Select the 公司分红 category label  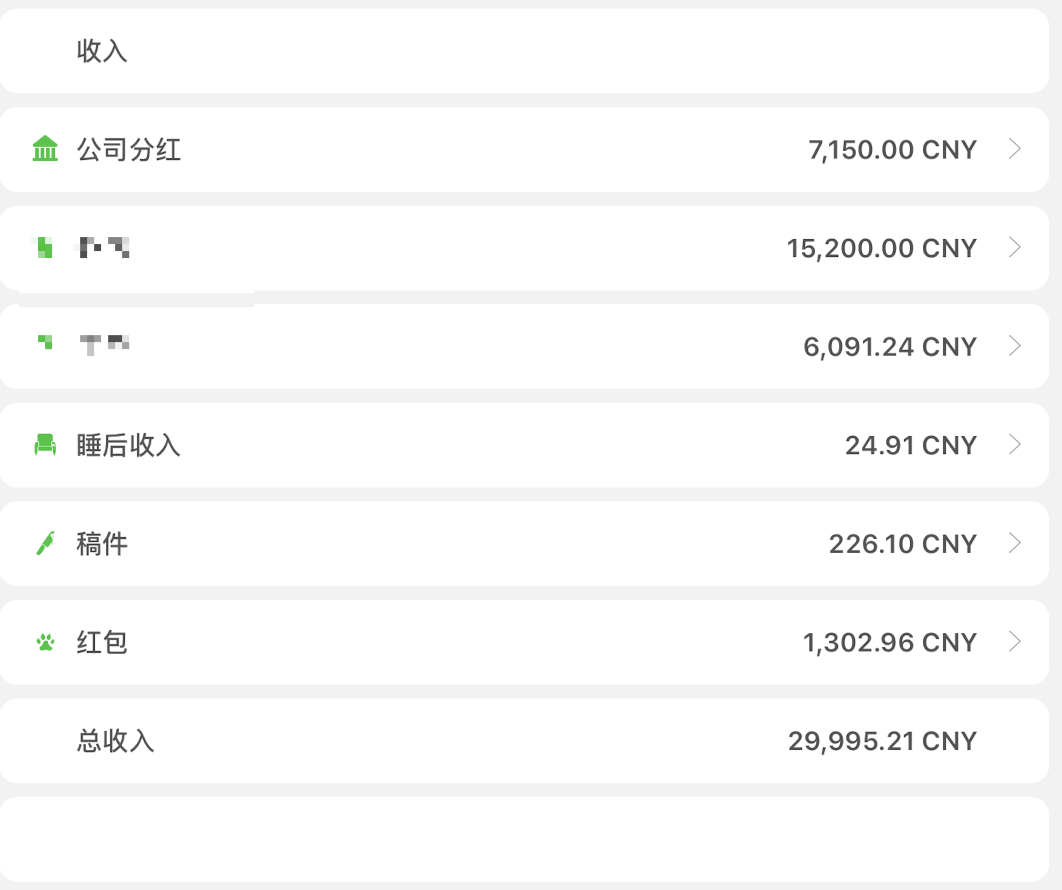point(129,150)
